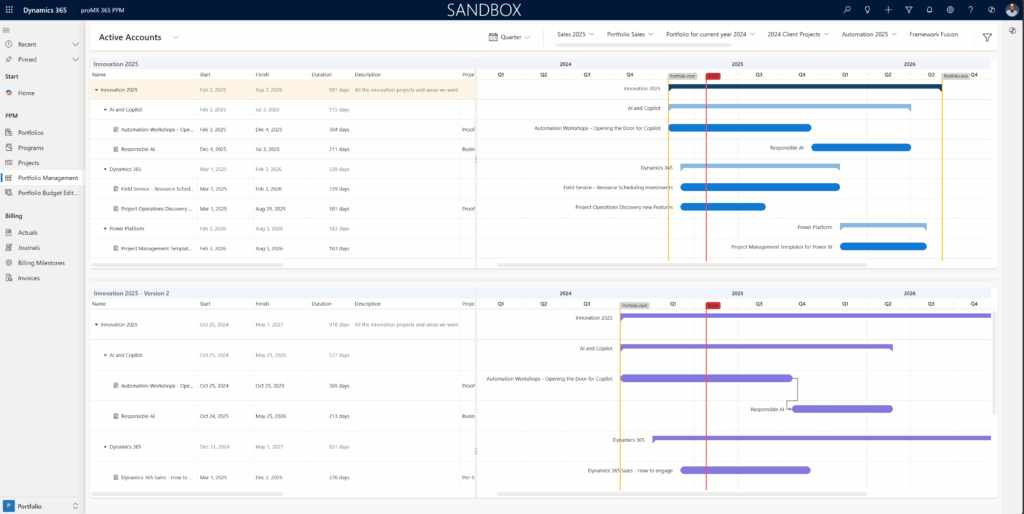Click the Copilot icon in right side pane
1024x514 pixels.
coord(1012,30)
